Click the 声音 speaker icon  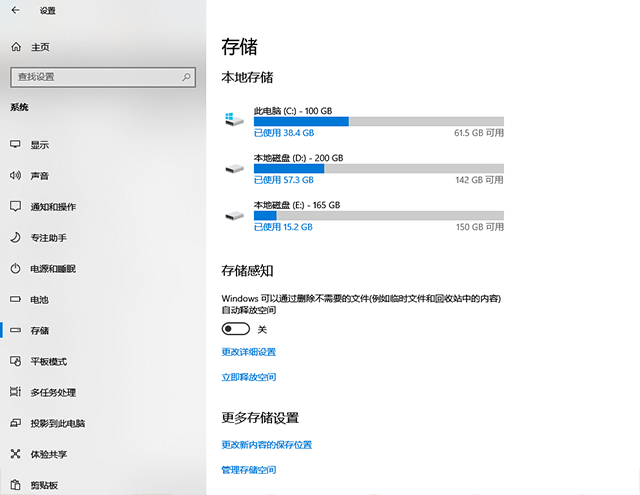[x=16, y=175]
